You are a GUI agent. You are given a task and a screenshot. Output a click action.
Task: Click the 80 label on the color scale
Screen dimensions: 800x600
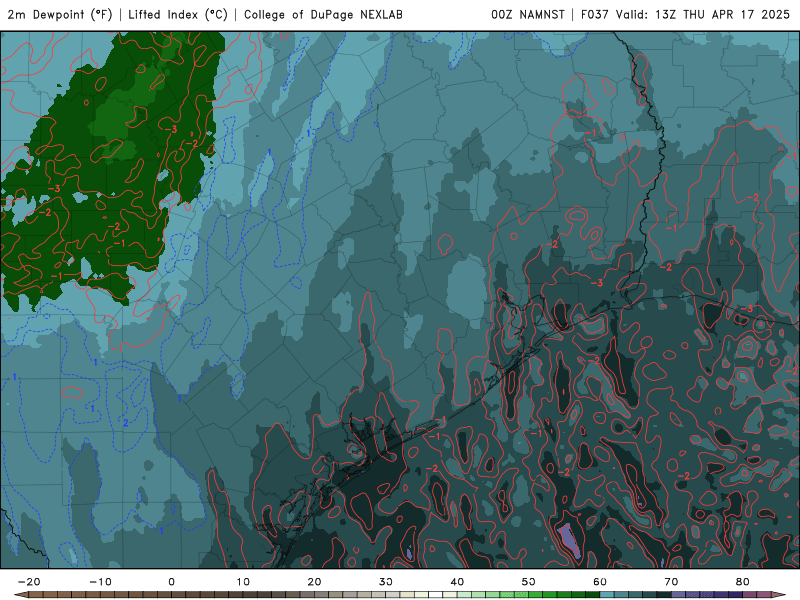tap(743, 582)
